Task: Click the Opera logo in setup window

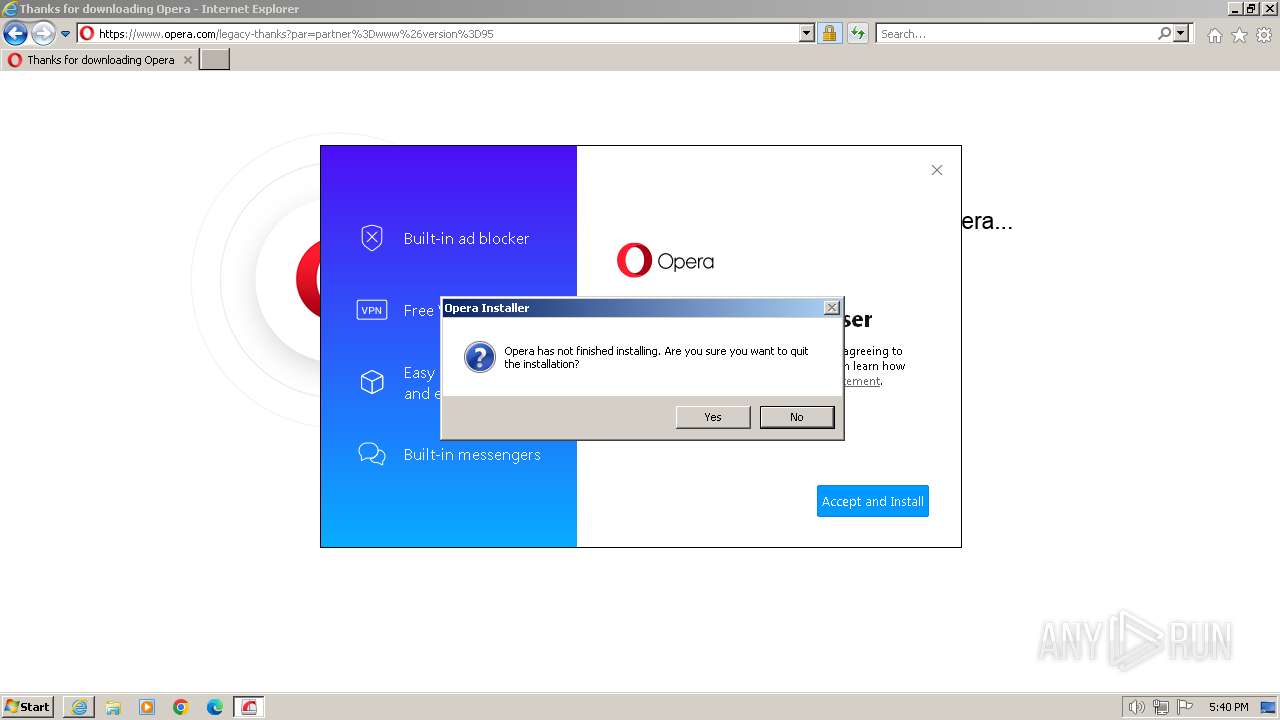Action: pos(665,261)
